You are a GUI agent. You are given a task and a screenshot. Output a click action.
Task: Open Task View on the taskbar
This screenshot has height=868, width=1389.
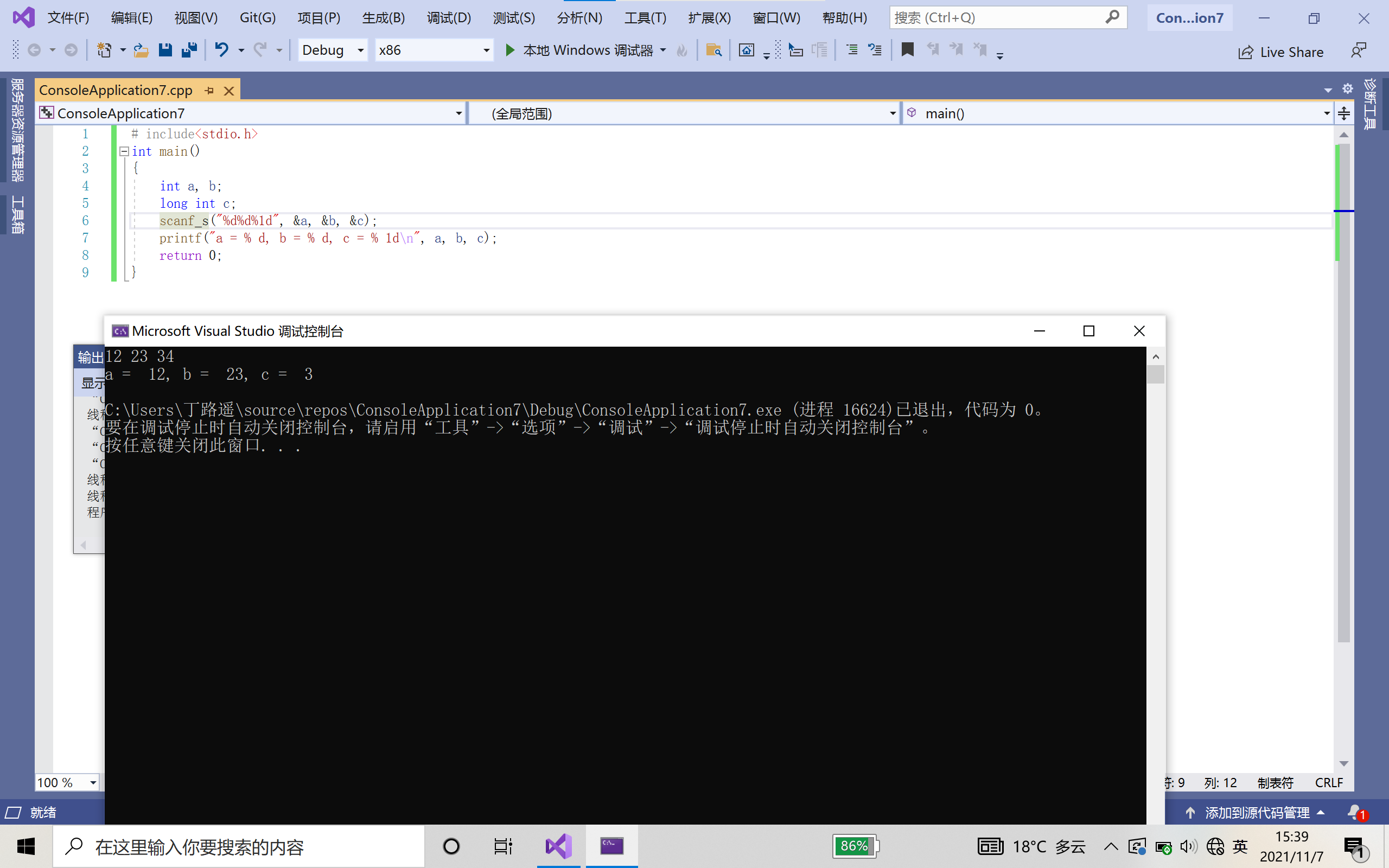point(503,846)
